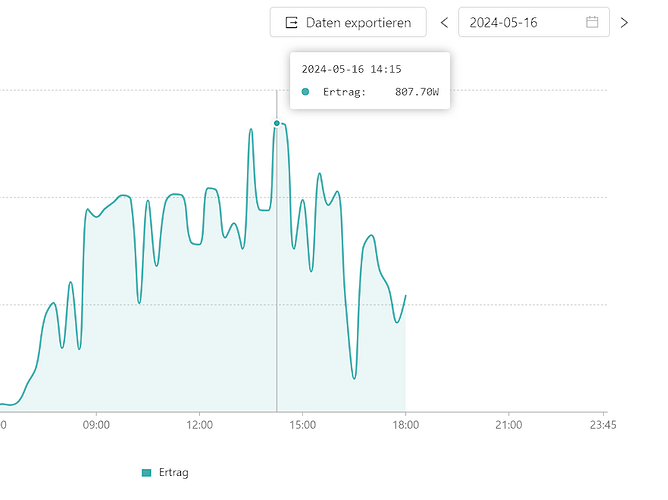Click the export icon in Daten exportieren
668x500 pixels.
[x=292, y=22]
